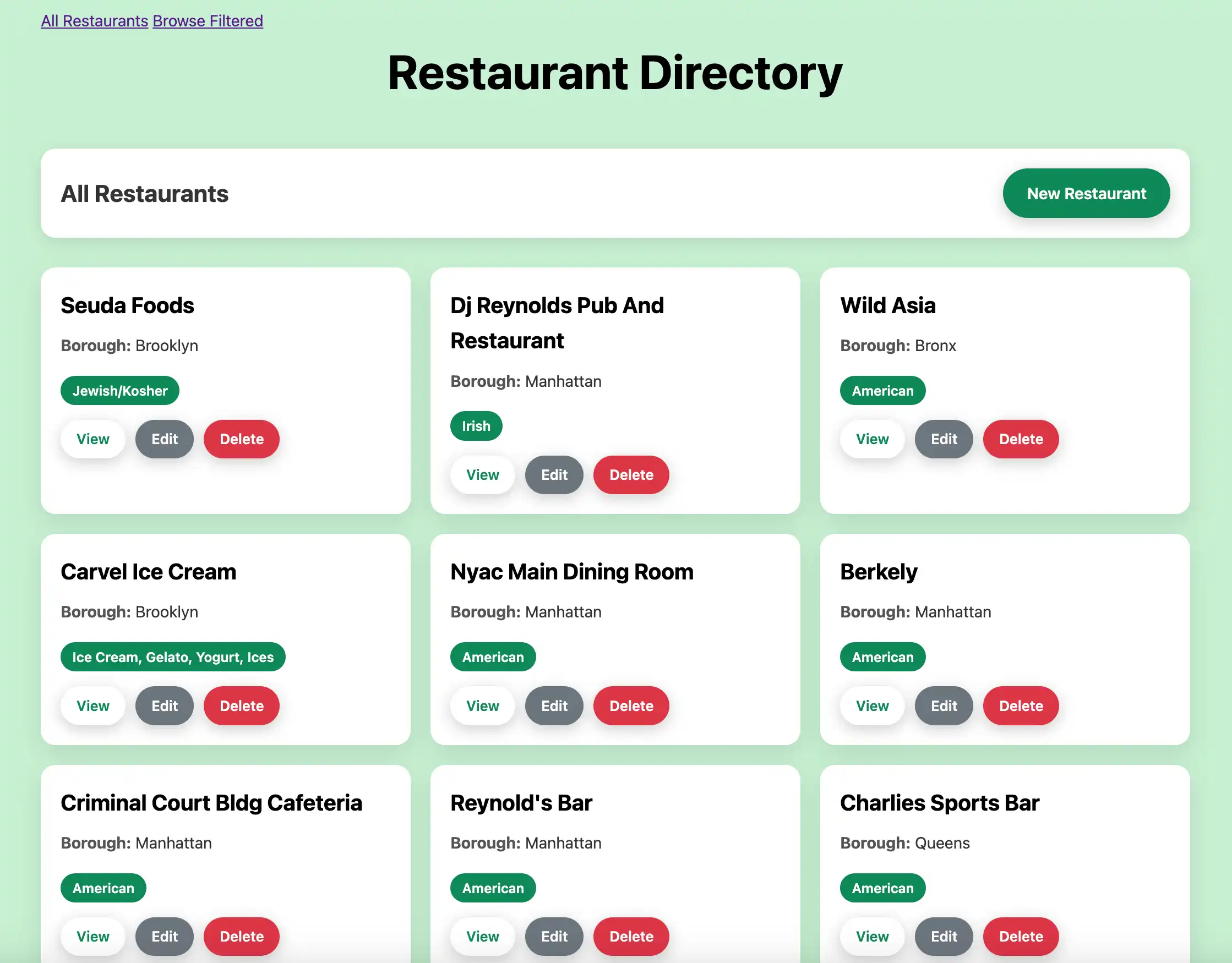View Seuda Foods details
The width and height of the screenshot is (1232, 963).
[x=92, y=439]
